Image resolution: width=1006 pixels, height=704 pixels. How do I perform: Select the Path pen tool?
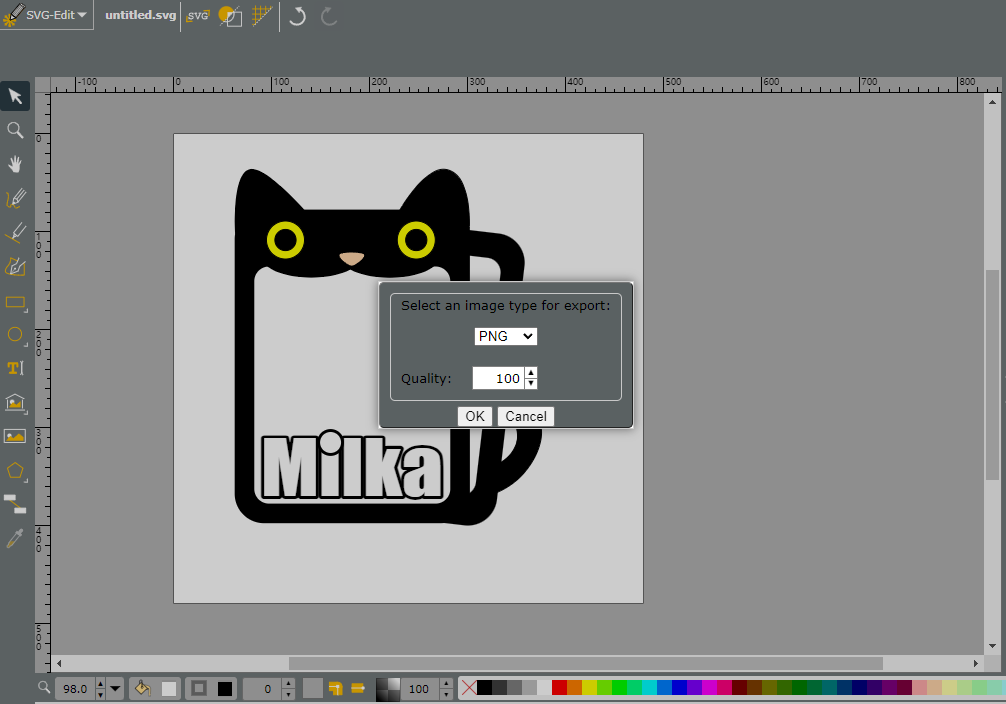click(15, 266)
